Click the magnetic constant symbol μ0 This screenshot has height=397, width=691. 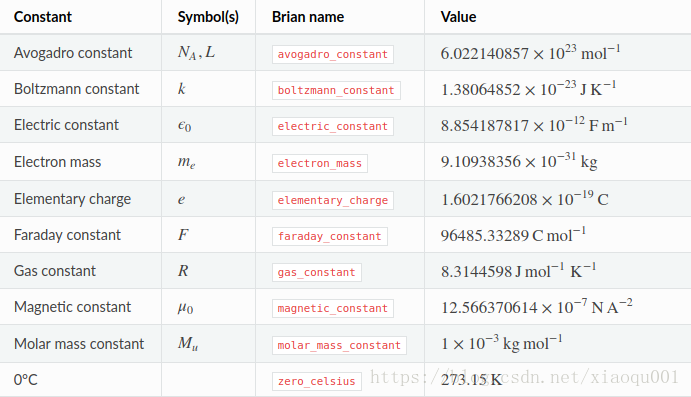(x=186, y=308)
